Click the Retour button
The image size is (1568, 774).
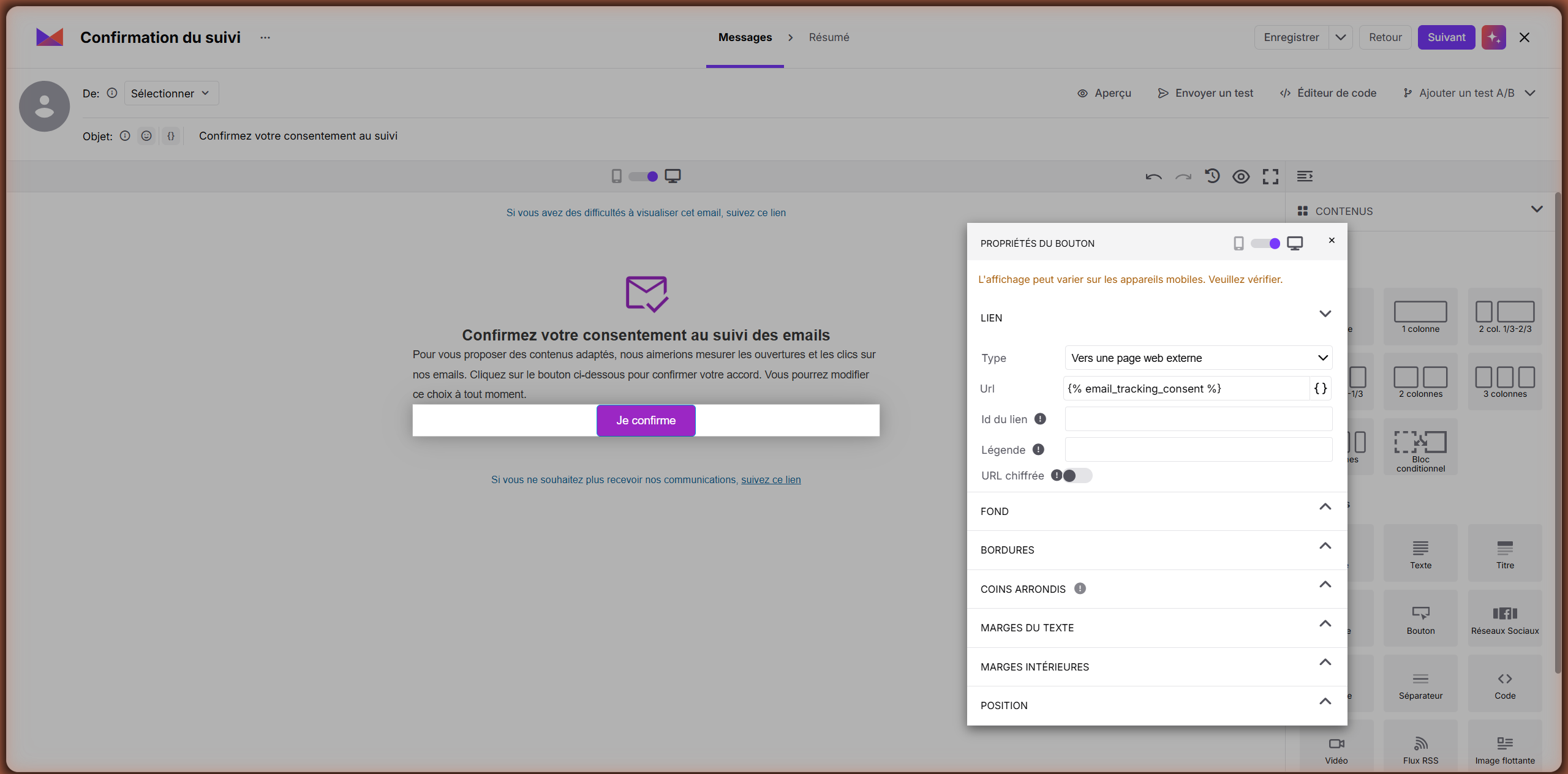click(x=1385, y=37)
